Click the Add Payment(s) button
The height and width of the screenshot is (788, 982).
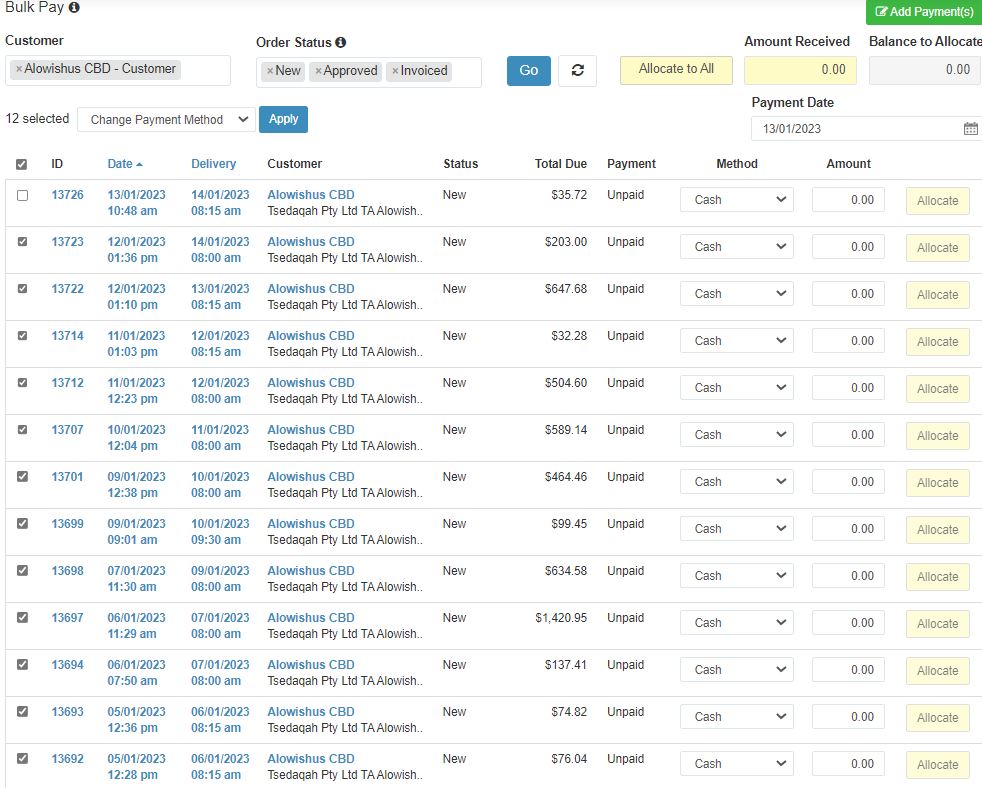coord(924,12)
